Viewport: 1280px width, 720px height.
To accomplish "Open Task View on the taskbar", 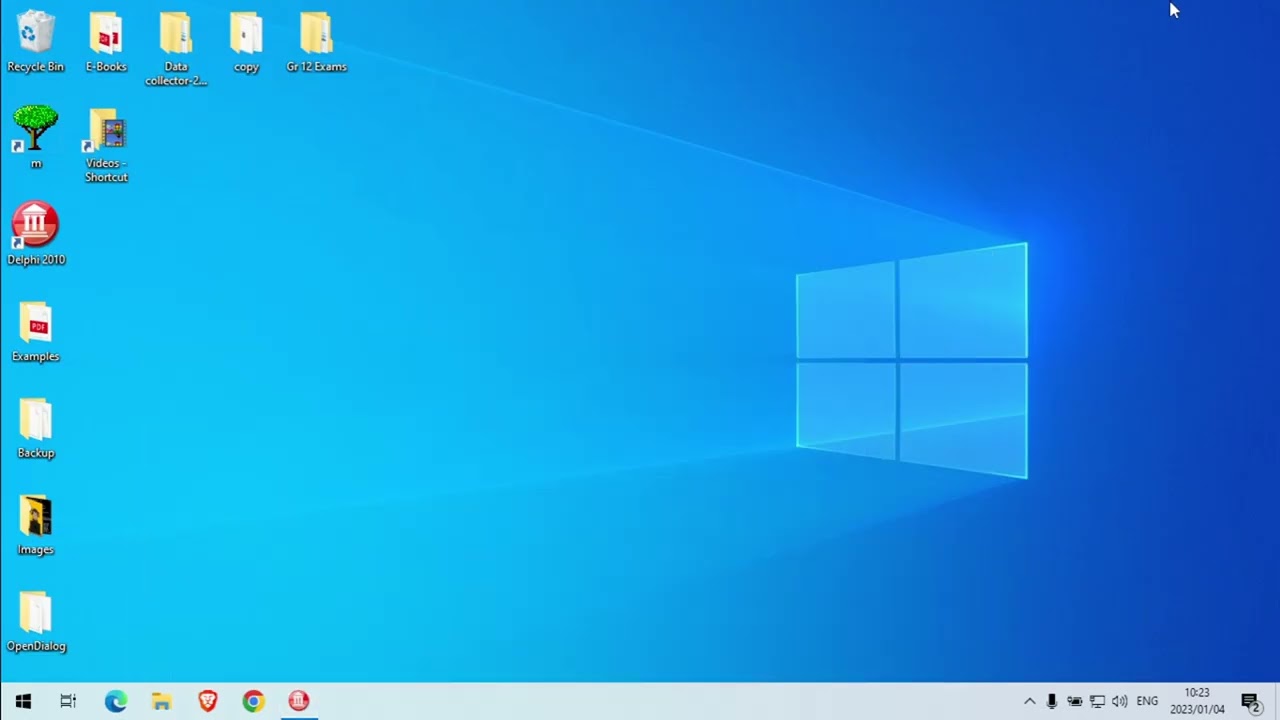I will [68, 701].
